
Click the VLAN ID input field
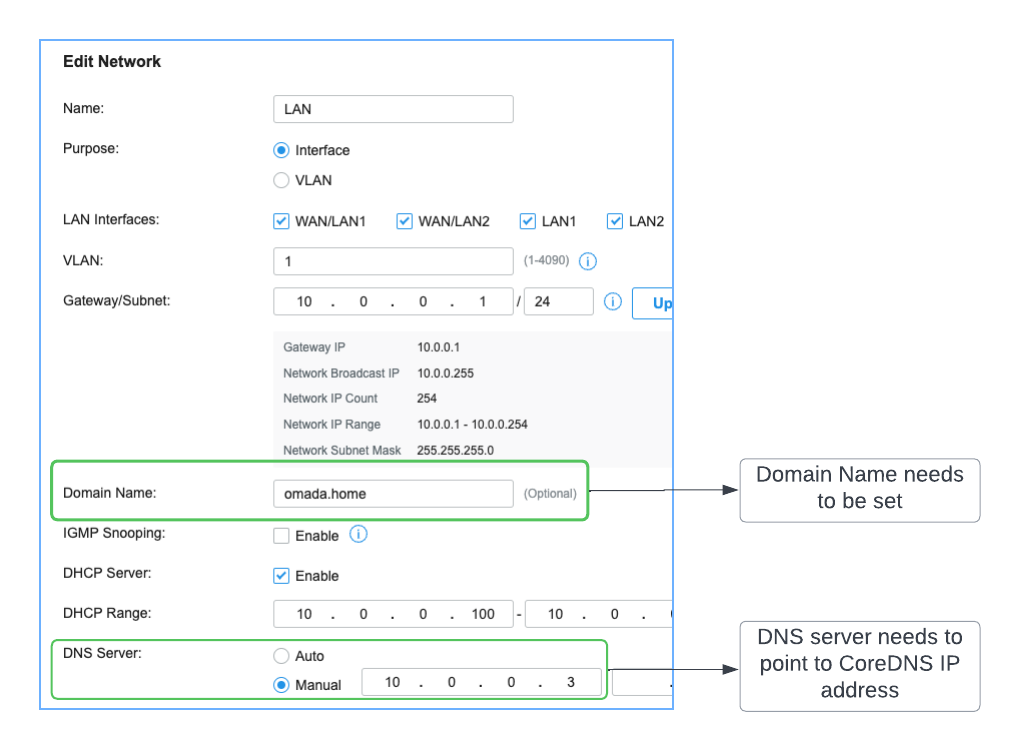pos(393,261)
